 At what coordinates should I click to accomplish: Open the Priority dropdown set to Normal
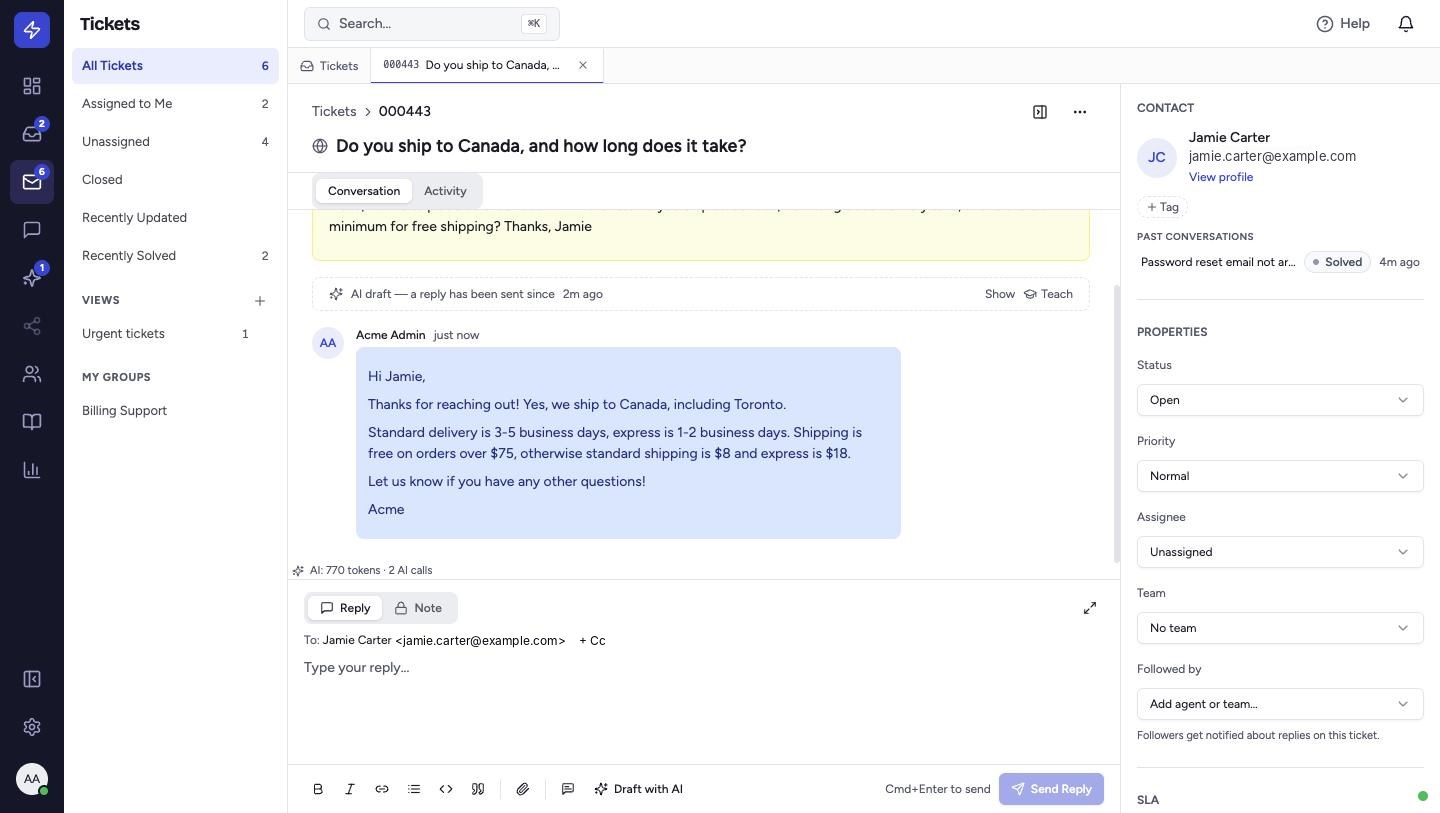tap(1280, 476)
